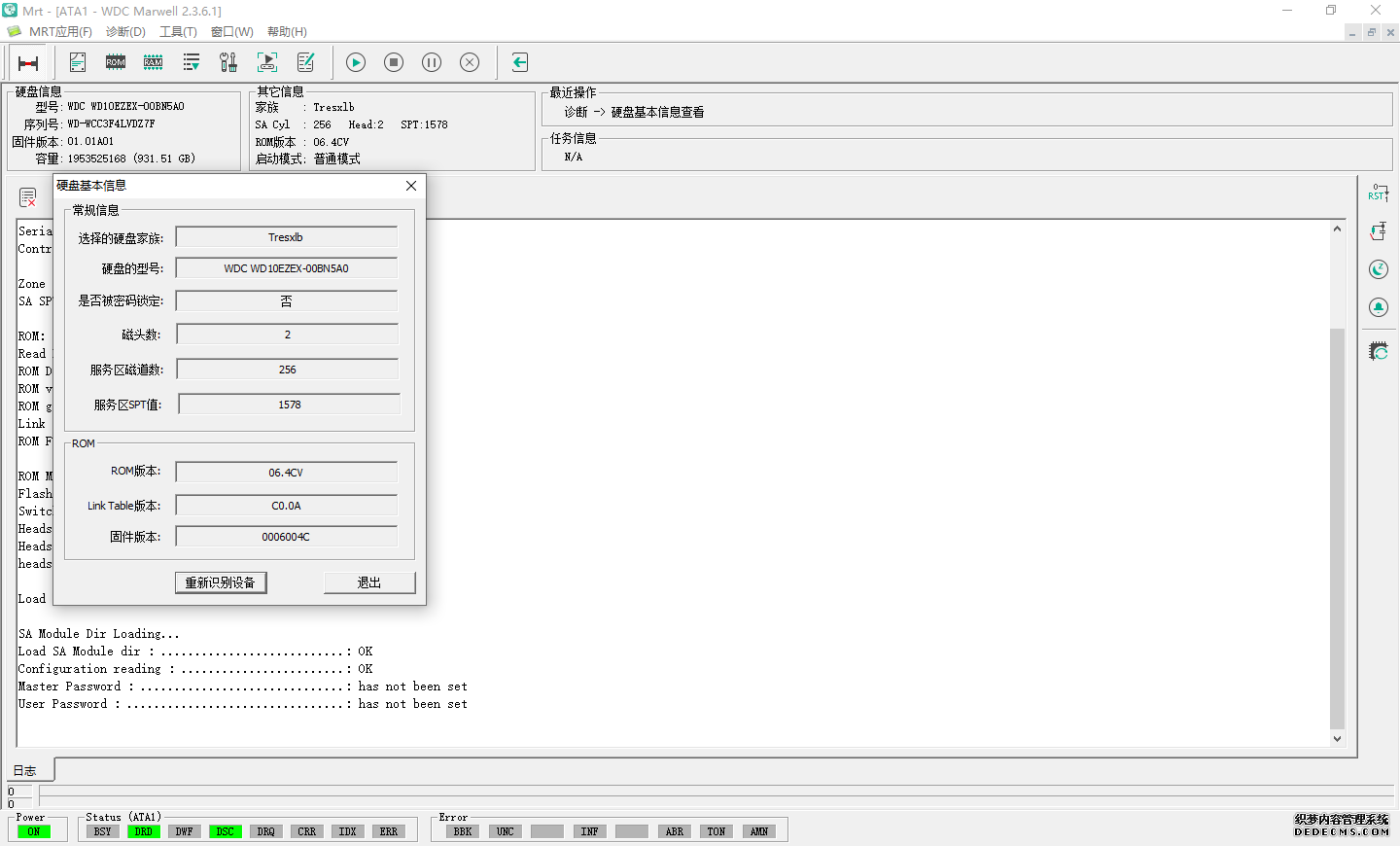Cancel the task with the circled X
The width and height of the screenshot is (1400, 846).
pyautogui.click(x=470, y=62)
